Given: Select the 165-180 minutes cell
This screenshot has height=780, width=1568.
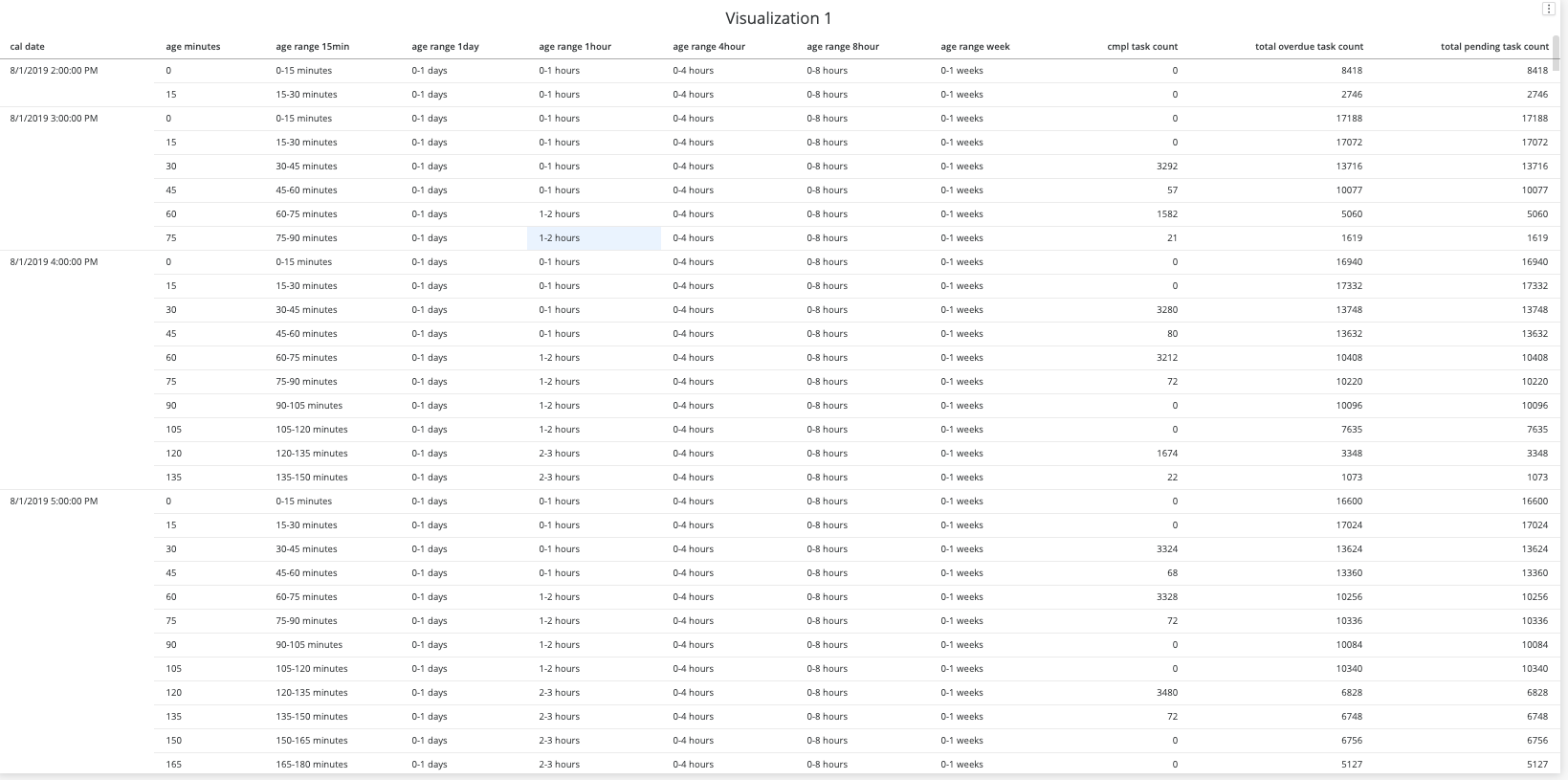Looking at the screenshot, I should 312,765.
